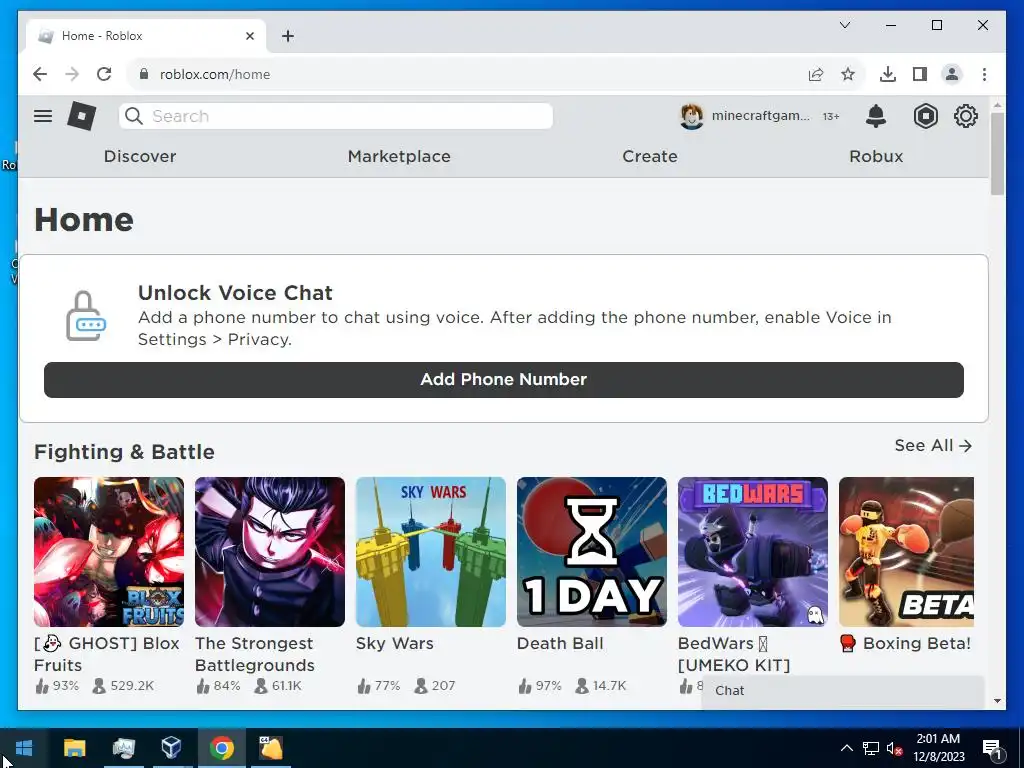1024x768 pixels.
Task: Open Chrome three-dot menu
Action: (x=984, y=74)
